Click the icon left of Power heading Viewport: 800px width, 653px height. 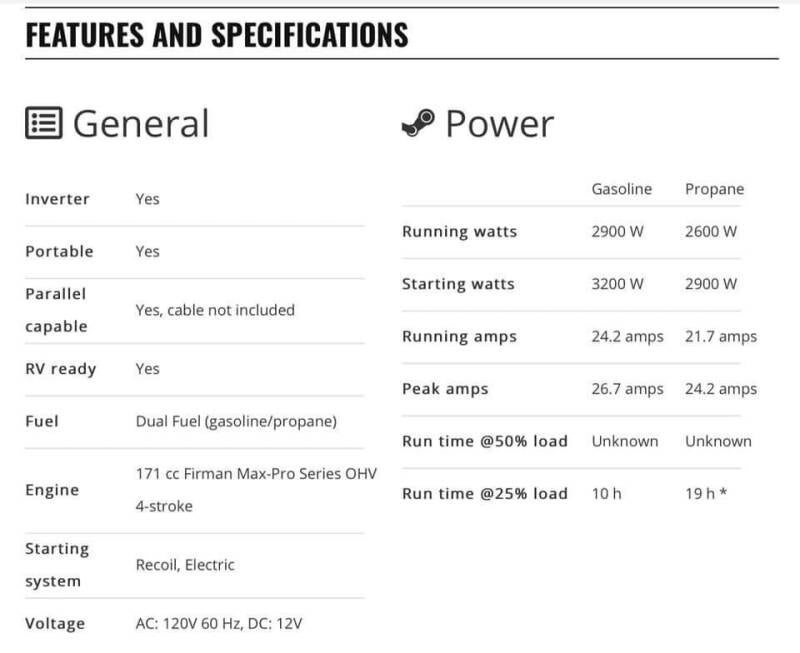(417, 124)
